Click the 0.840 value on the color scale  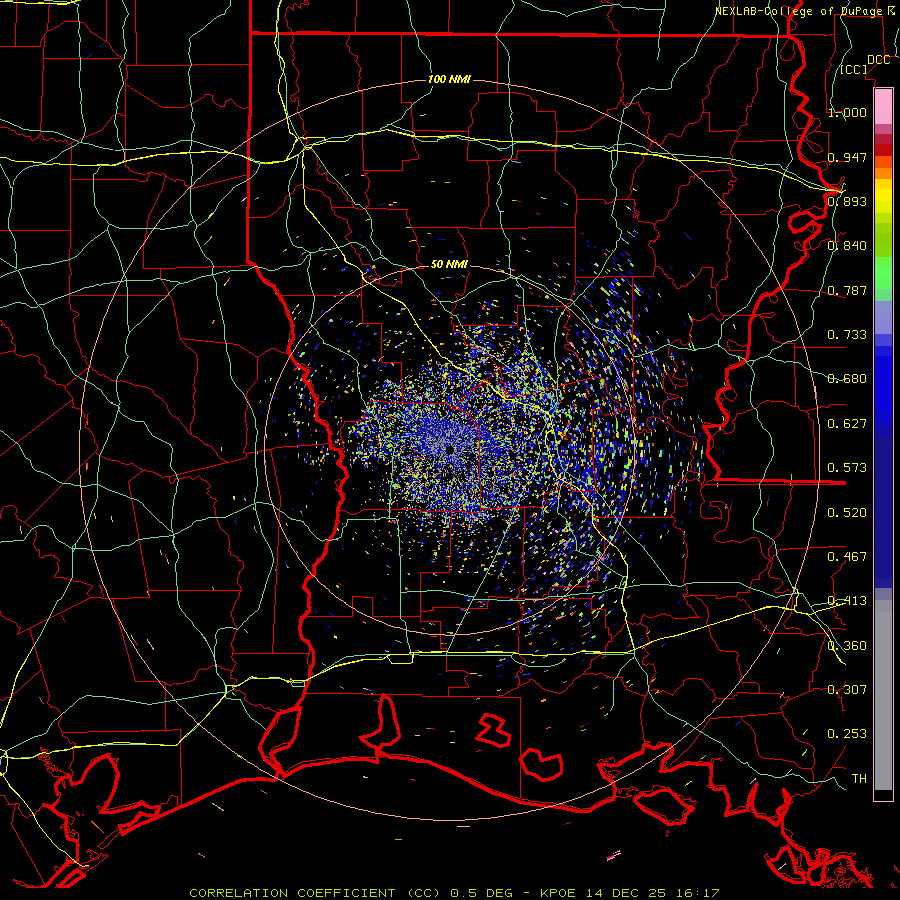(847, 246)
